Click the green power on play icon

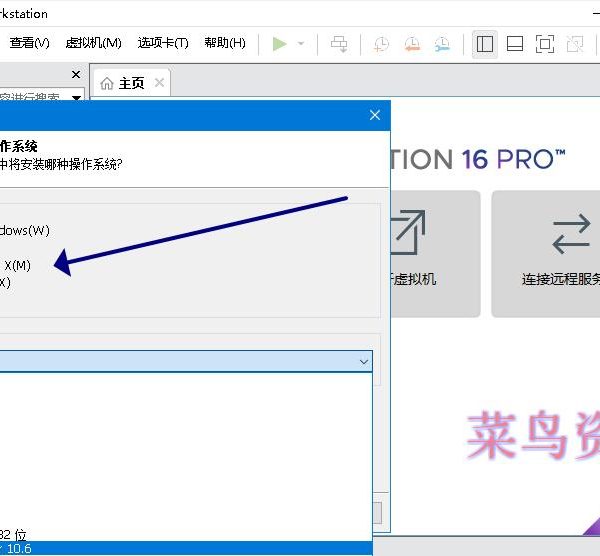click(x=279, y=43)
